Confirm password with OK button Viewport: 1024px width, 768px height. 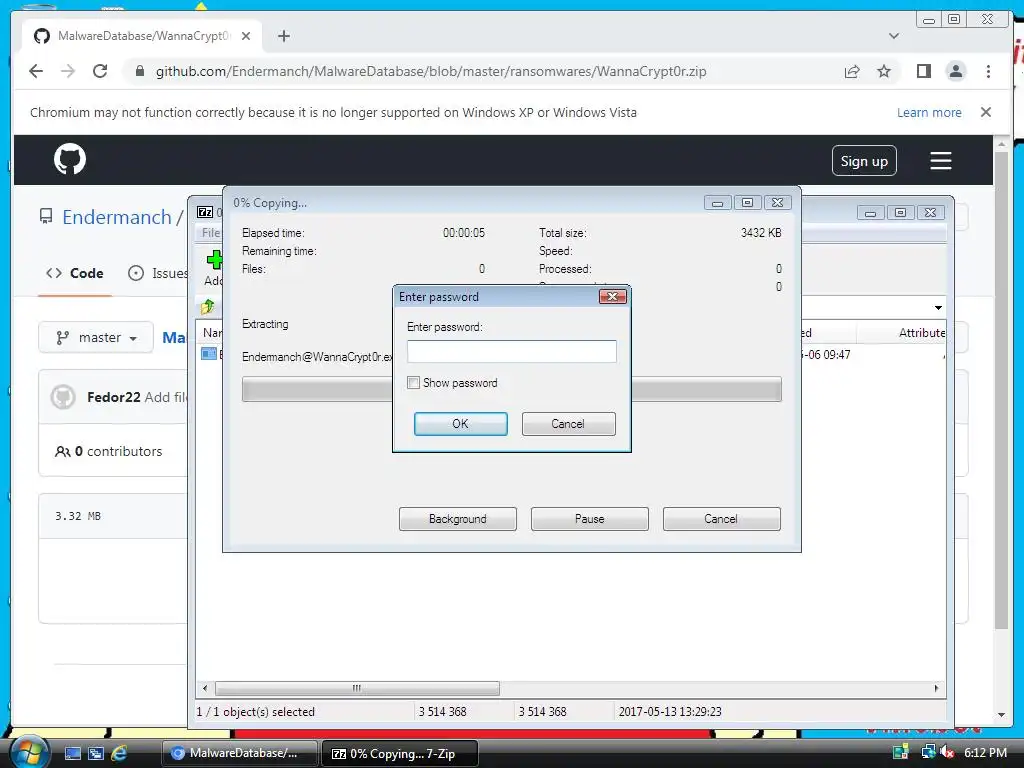(460, 424)
